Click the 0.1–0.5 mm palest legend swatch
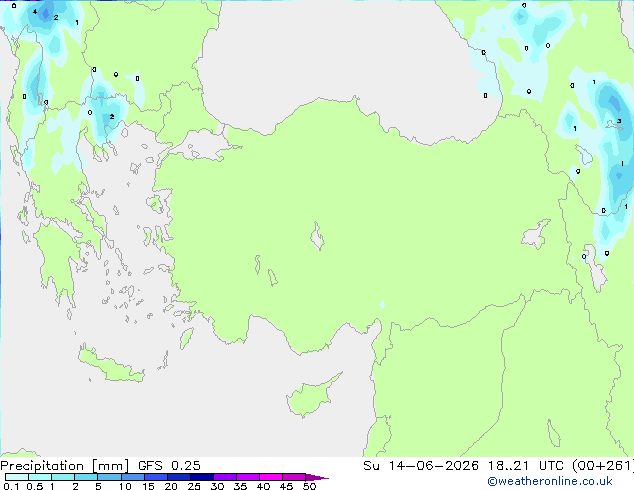 pyautogui.click(x=17, y=477)
